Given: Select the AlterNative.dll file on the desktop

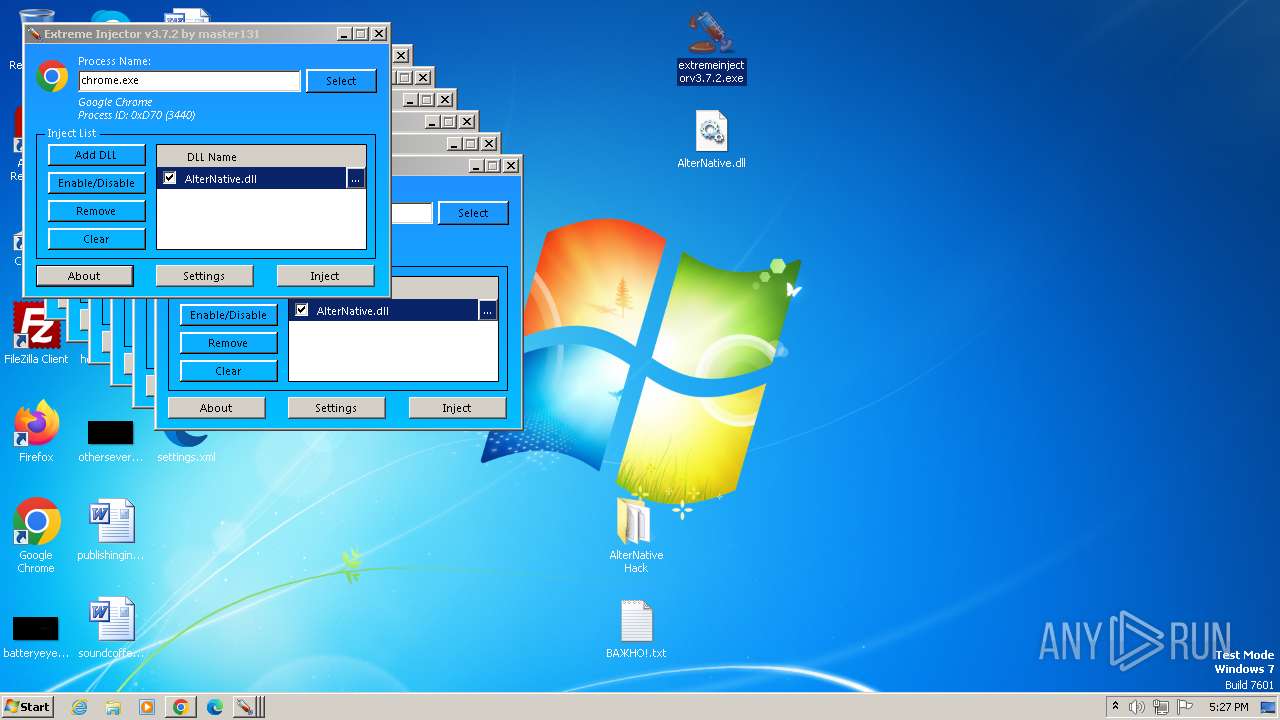Looking at the screenshot, I should point(711,139).
